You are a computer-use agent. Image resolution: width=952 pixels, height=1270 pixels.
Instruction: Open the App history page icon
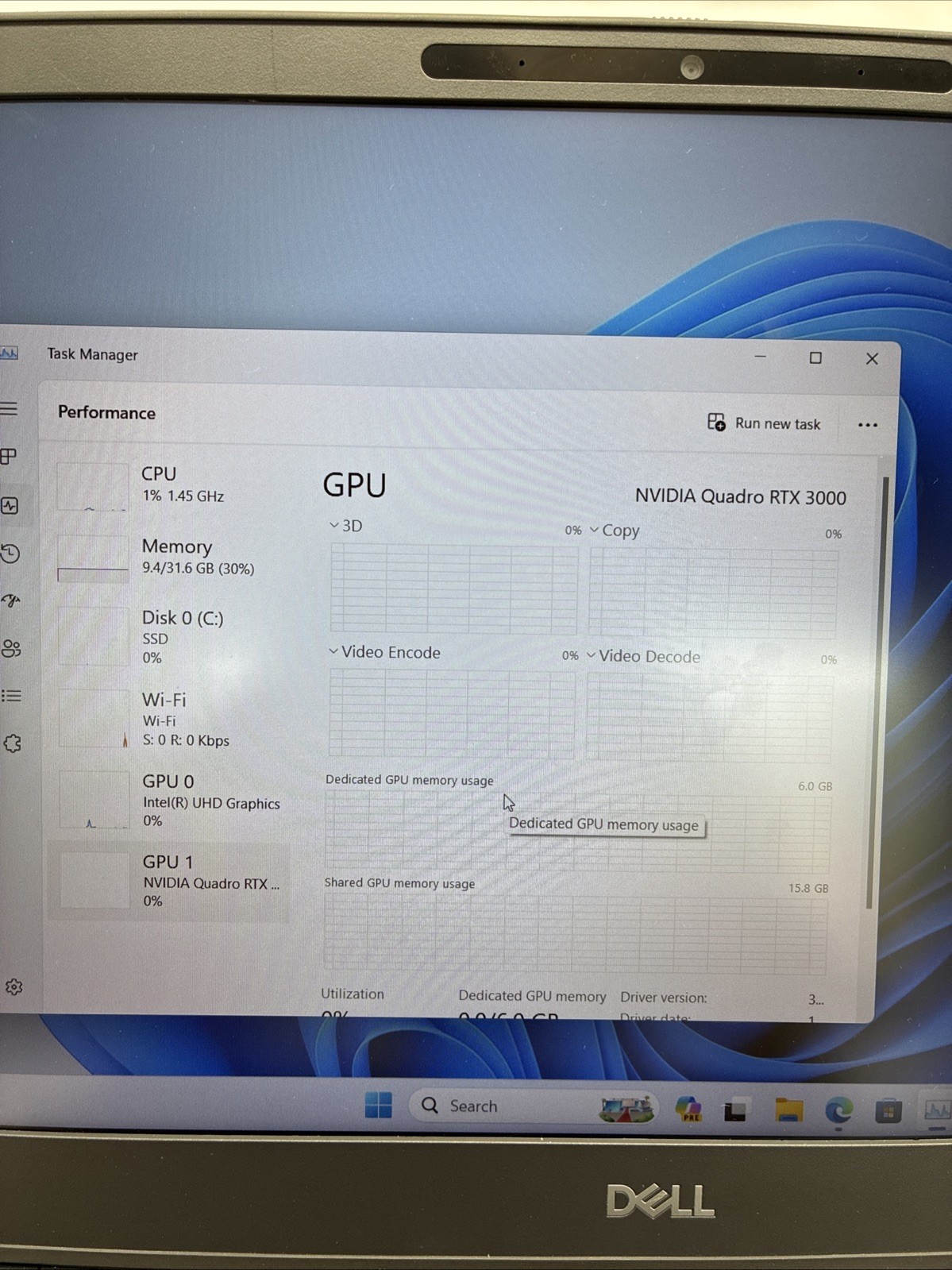click(x=10, y=554)
